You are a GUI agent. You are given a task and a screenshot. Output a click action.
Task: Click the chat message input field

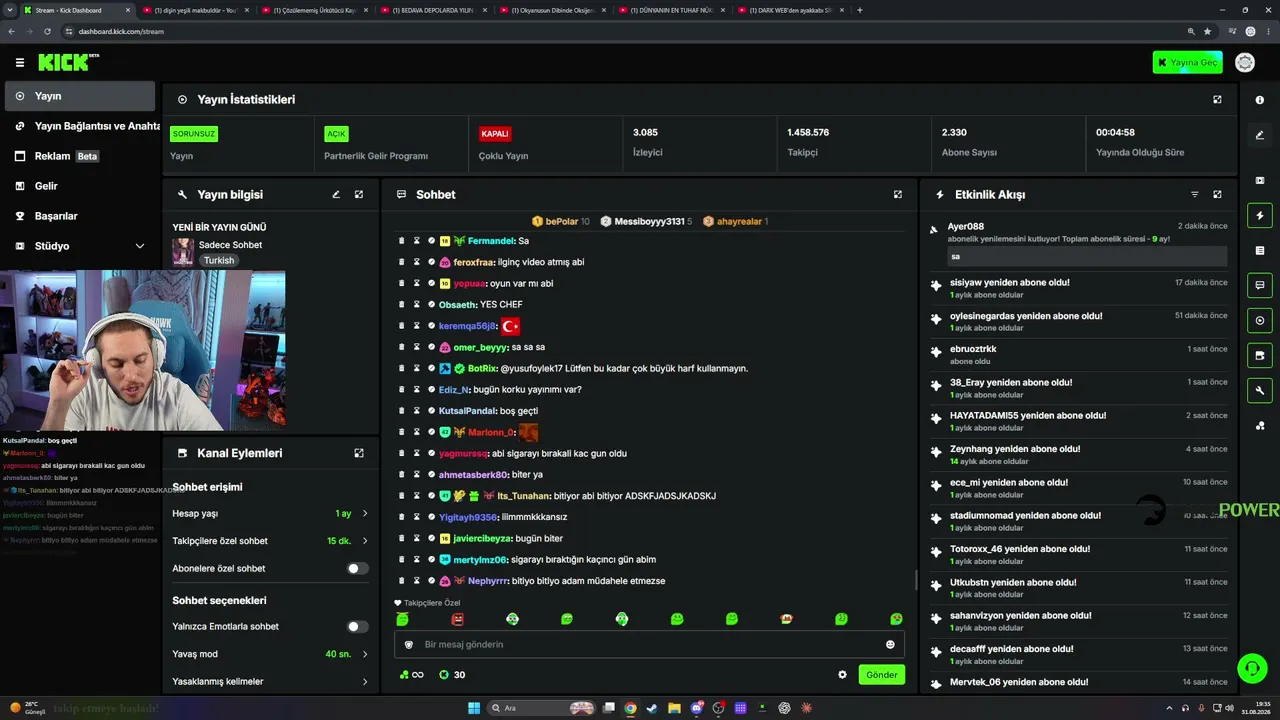point(651,645)
